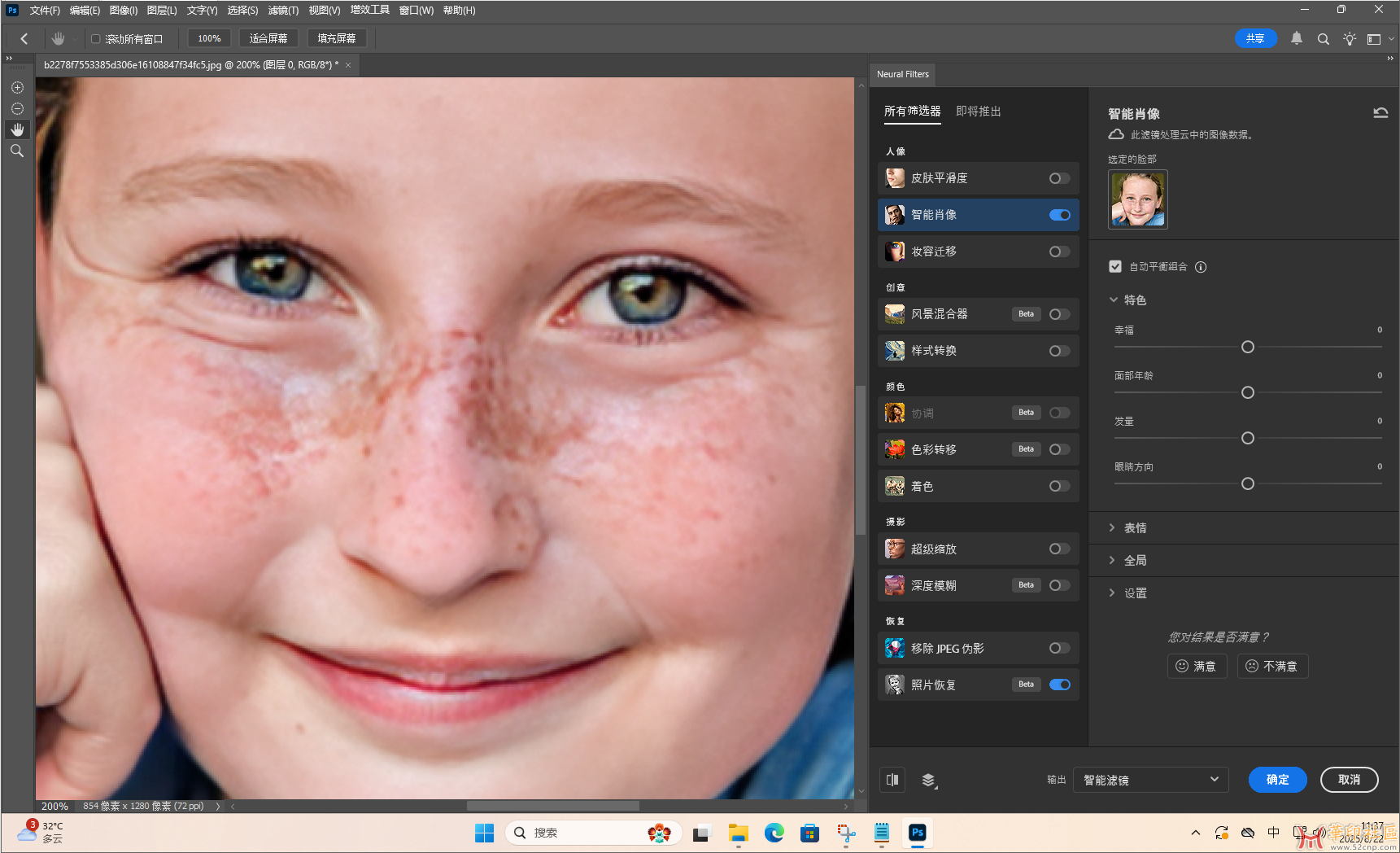The image size is (1400, 853).
Task: Click the 风景混合器 landscape icon
Action: coord(895,314)
